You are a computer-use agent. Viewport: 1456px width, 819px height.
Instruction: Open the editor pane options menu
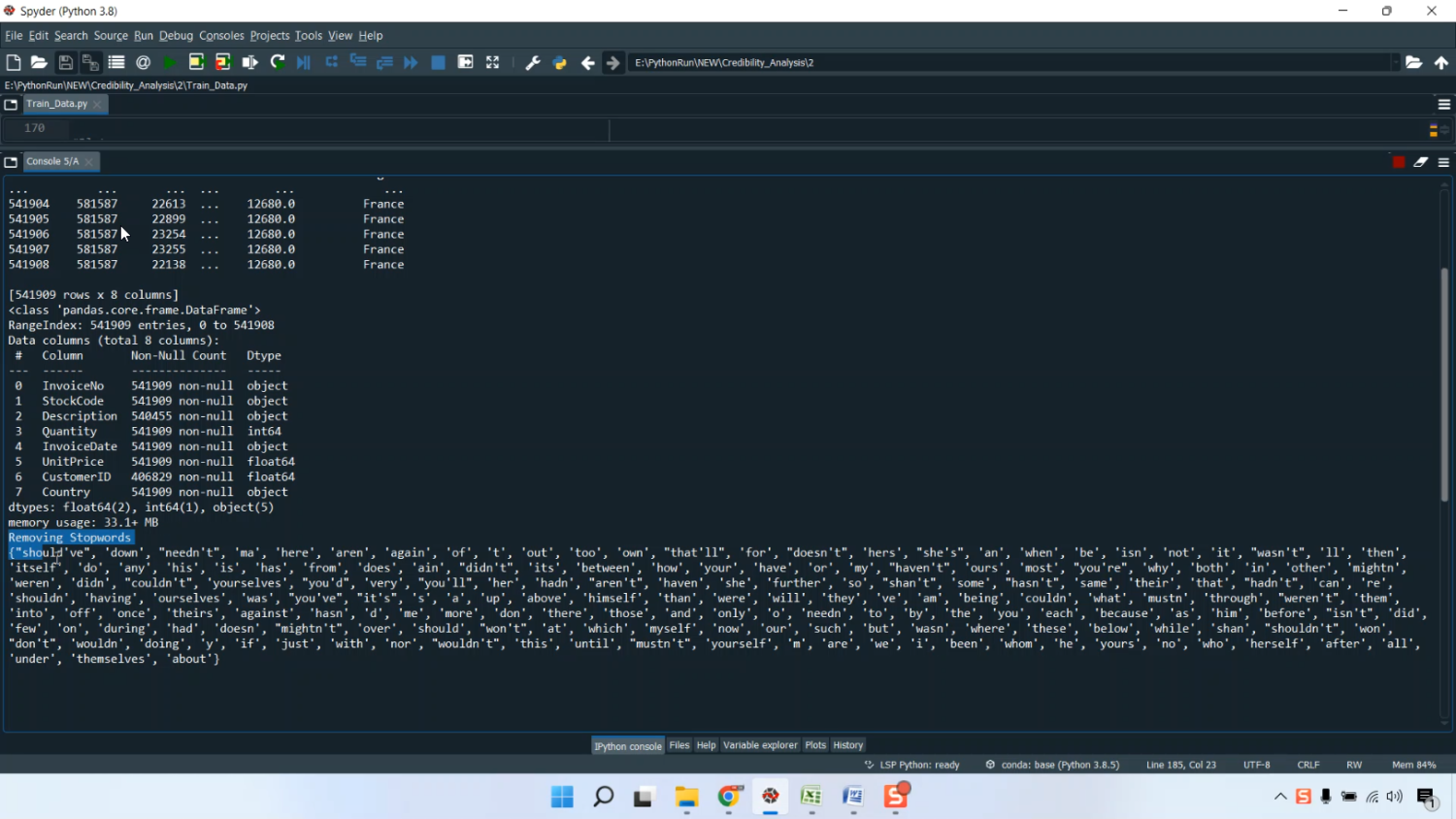tap(1443, 104)
